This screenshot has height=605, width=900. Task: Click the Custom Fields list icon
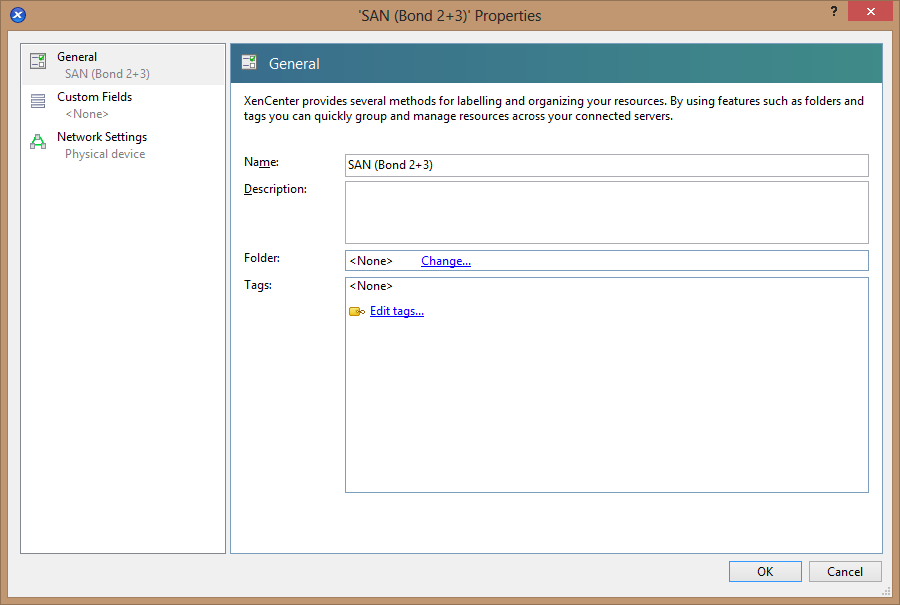point(38,101)
